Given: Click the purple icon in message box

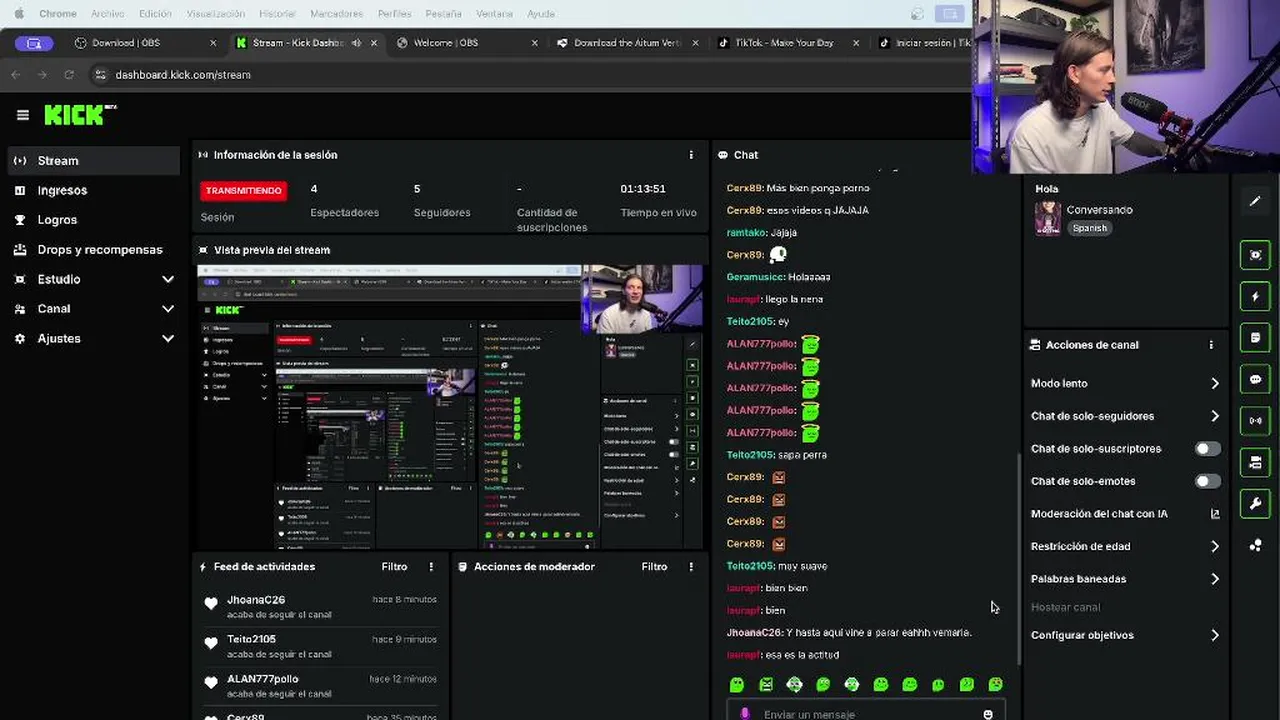Looking at the screenshot, I should click(744, 714).
